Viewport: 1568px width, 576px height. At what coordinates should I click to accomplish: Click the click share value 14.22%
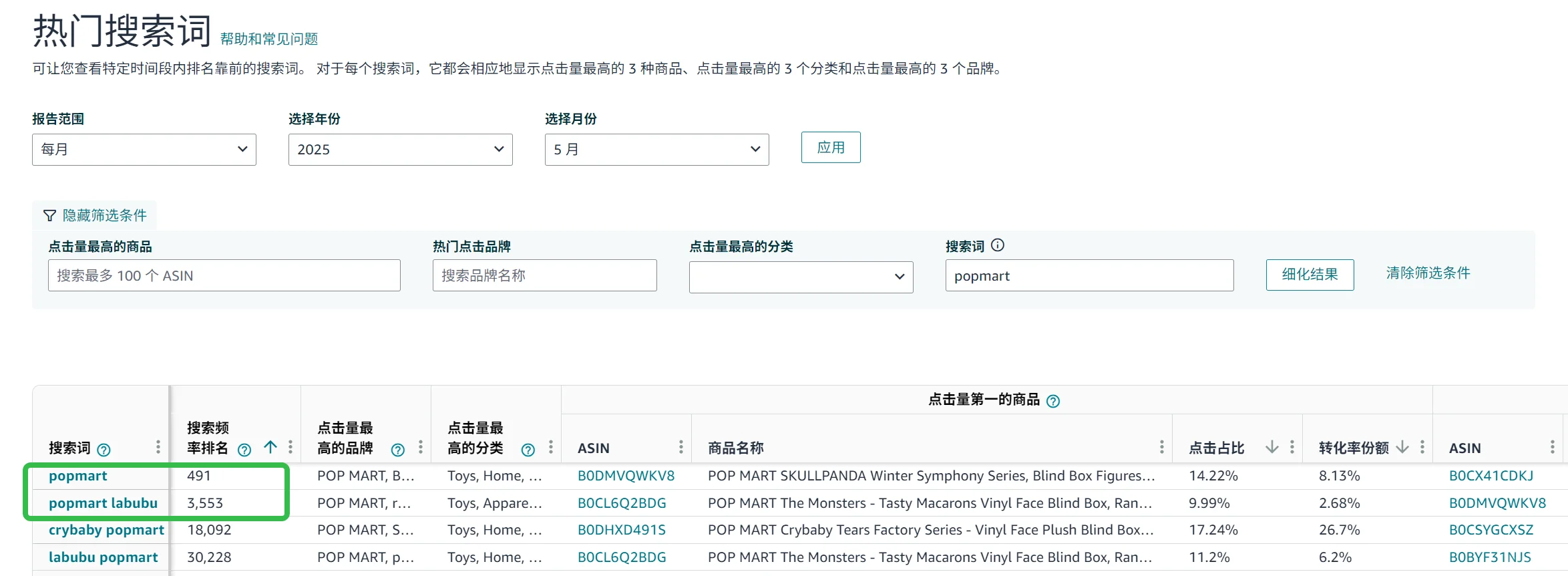pos(1213,476)
